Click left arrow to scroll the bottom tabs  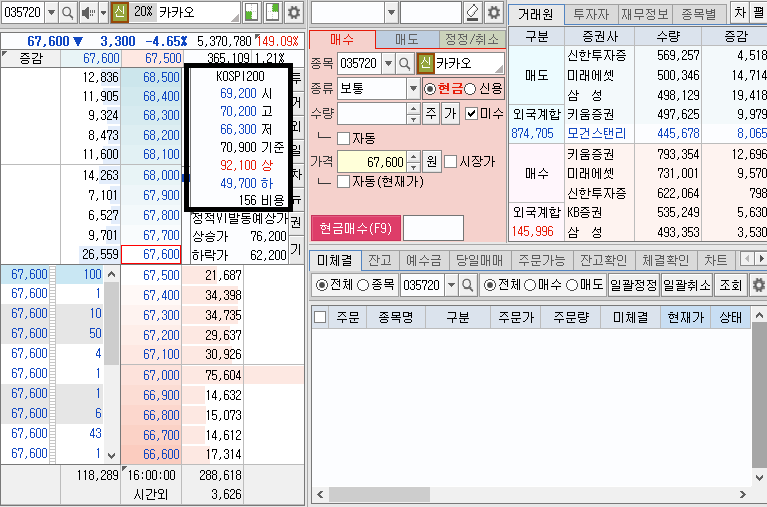(746, 259)
